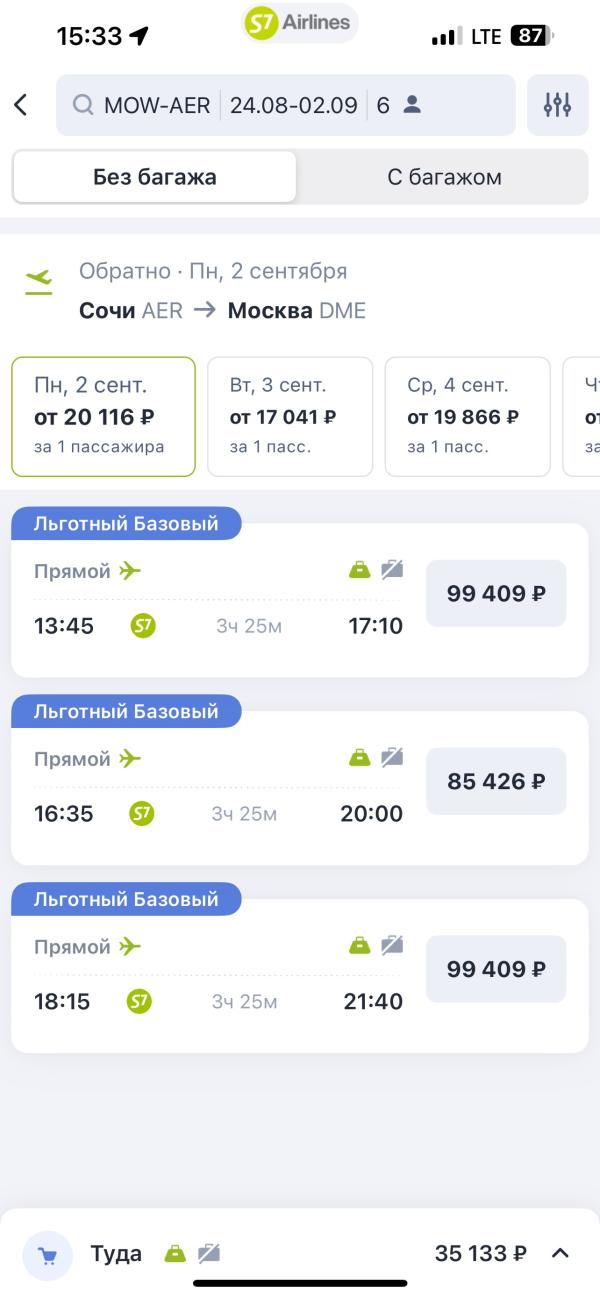Select Вт, 3 сент. date card
Viewport: 600px width, 1297px height.
(x=290, y=416)
